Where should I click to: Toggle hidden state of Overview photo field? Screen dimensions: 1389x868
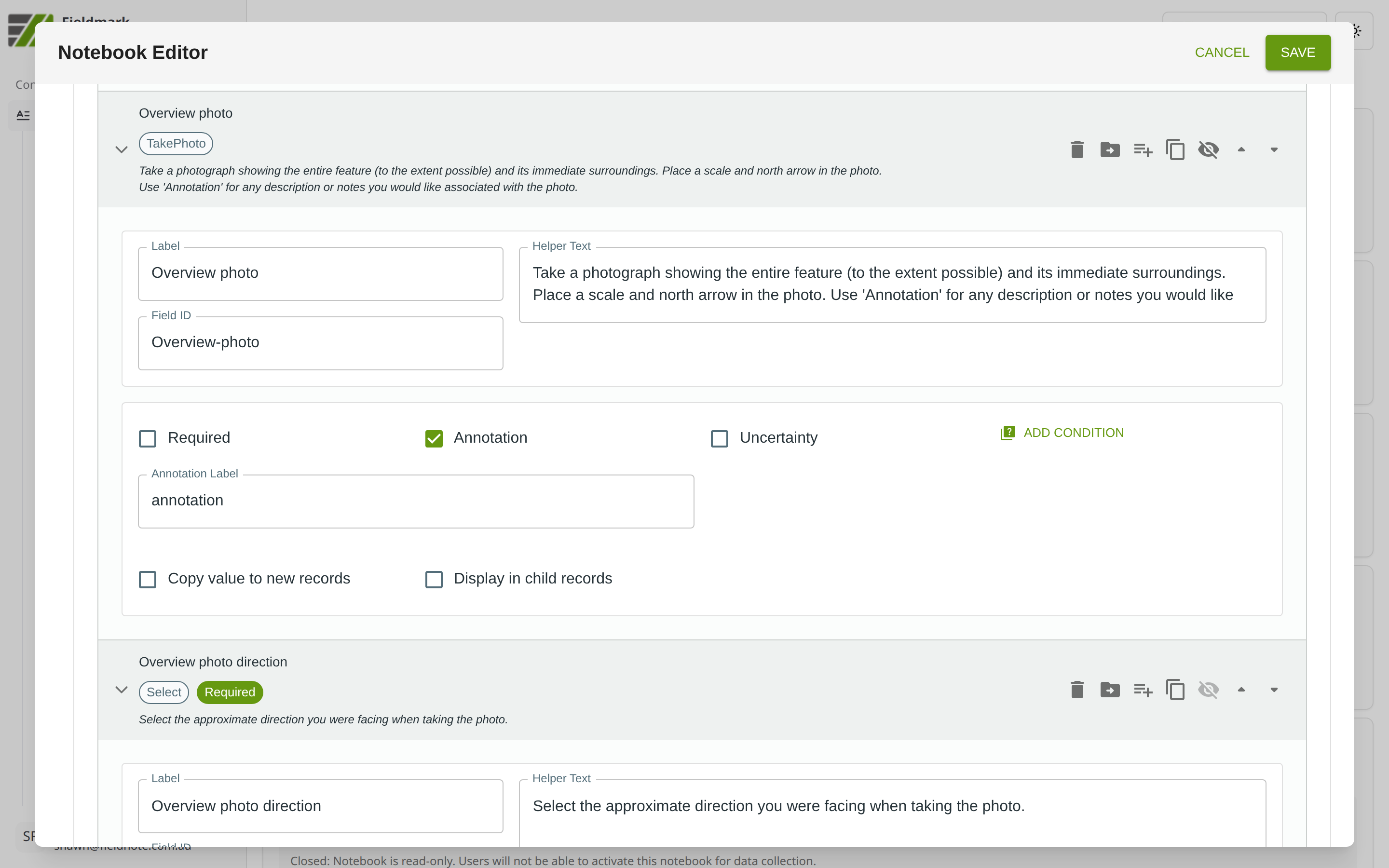pyautogui.click(x=1208, y=150)
